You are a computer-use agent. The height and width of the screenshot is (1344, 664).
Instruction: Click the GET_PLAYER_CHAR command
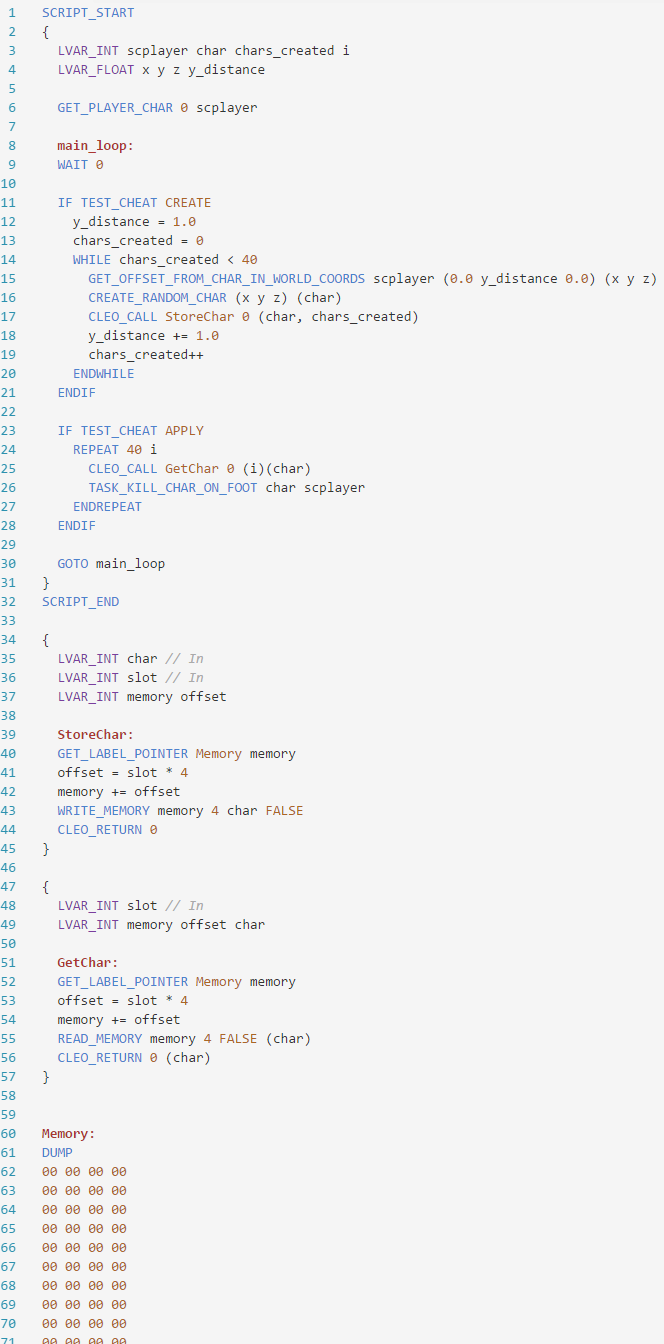click(x=115, y=108)
